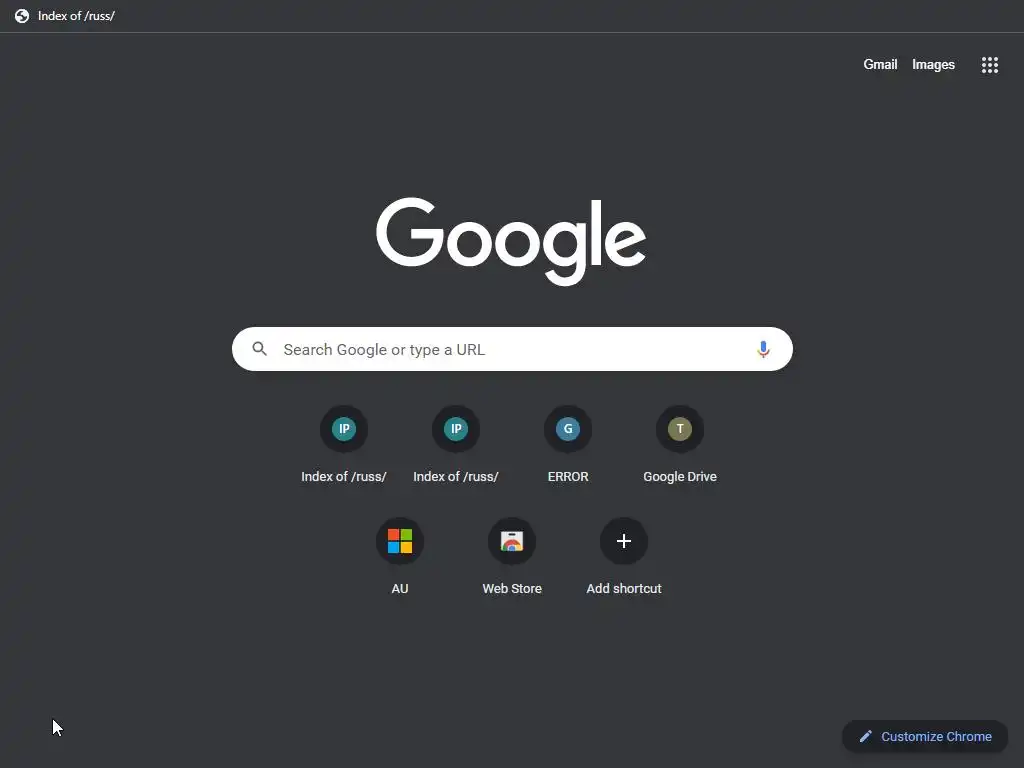Open the first Index of /russ/ shortcut

pyautogui.click(x=344, y=429)
